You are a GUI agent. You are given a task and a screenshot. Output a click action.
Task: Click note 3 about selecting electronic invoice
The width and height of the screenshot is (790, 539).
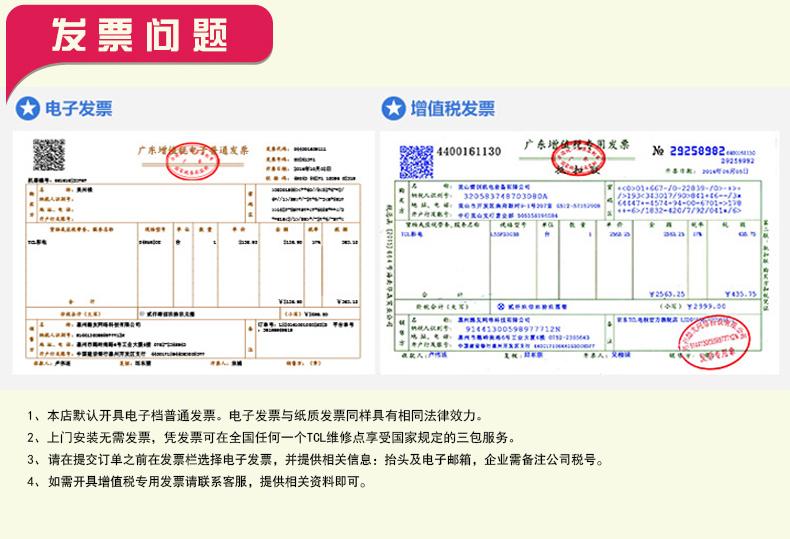318,459
